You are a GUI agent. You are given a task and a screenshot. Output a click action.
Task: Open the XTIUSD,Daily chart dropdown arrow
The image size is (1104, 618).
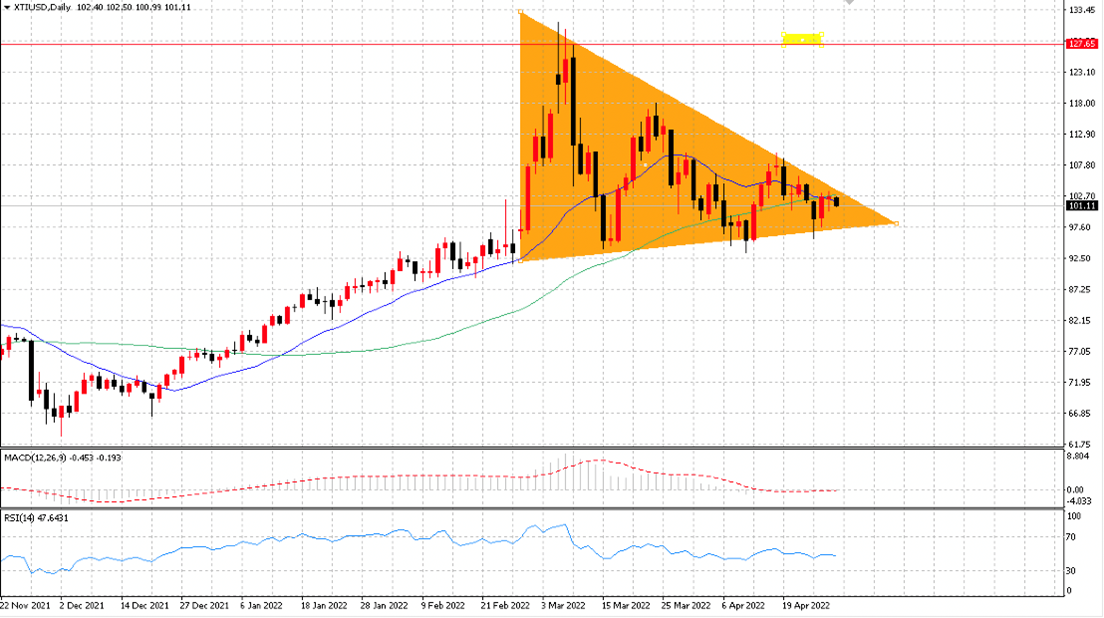(7, 7)
